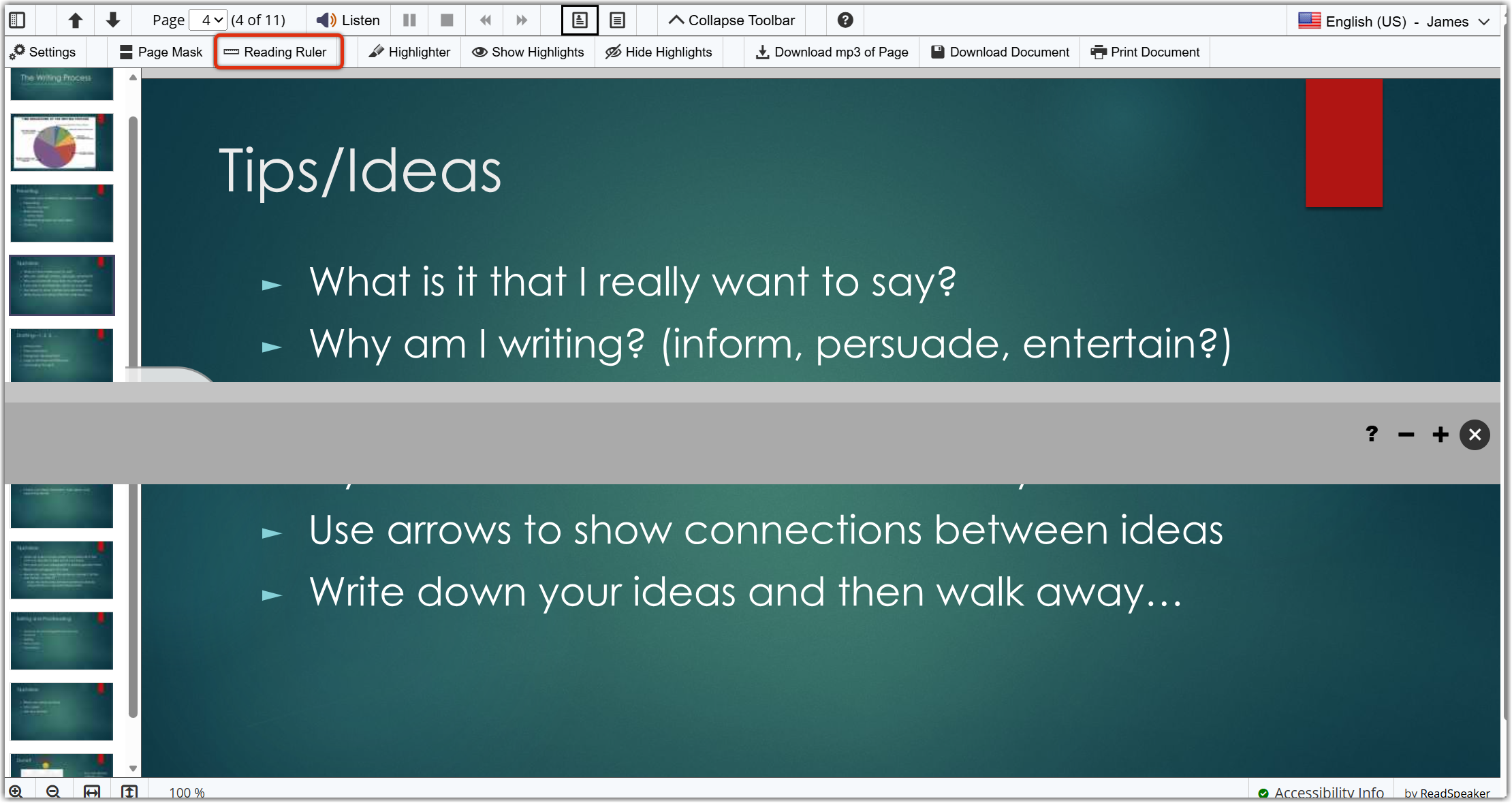
Task: Fit the page to width
Action: coord(92,791)
